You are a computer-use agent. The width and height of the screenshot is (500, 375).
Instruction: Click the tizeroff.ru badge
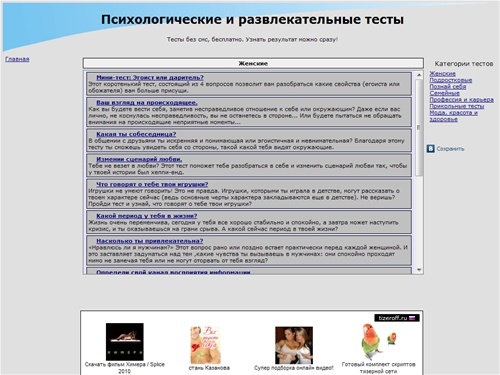point(397,318)
